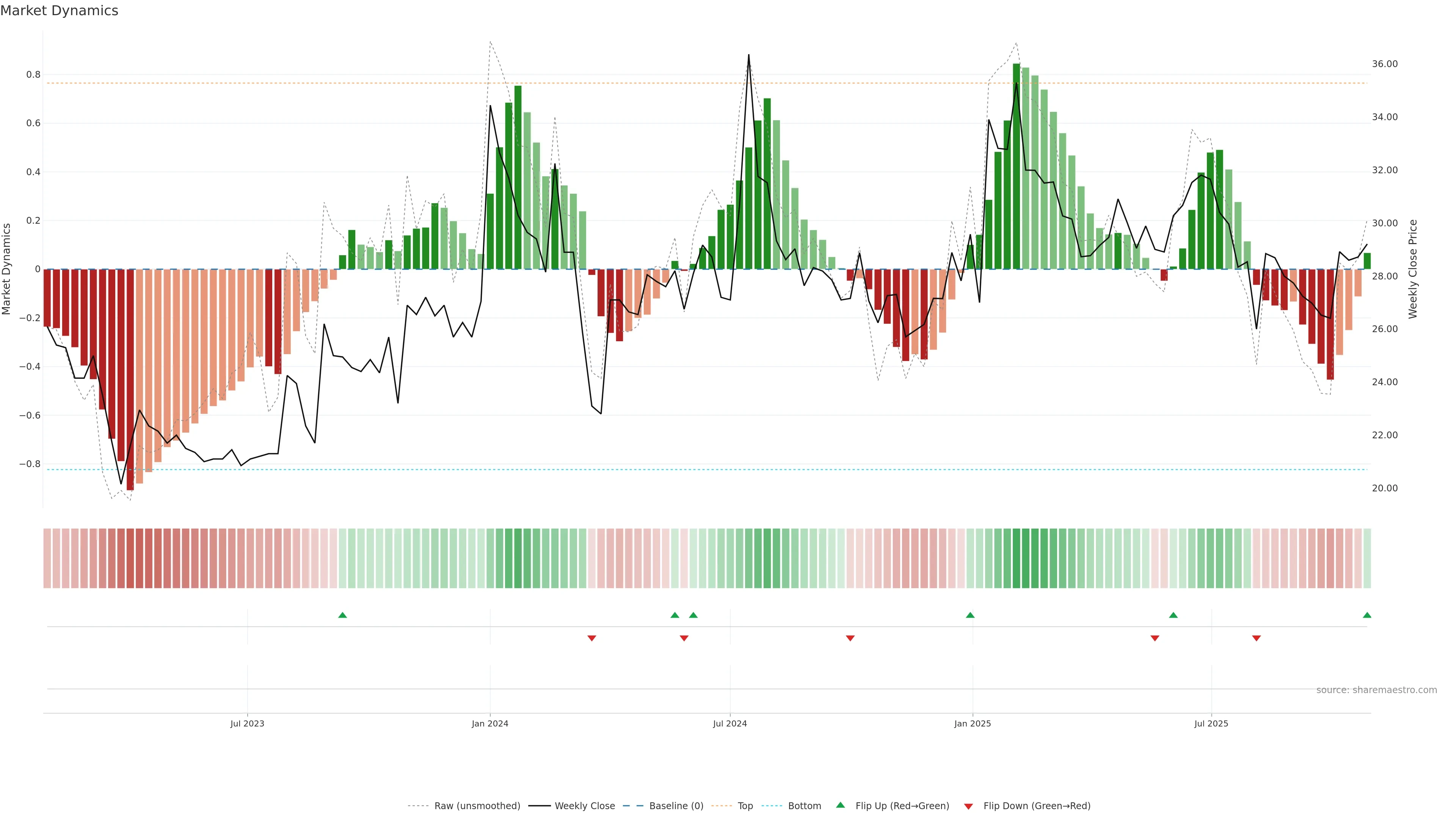Toggle the Weekly Close legend entry
Viewport: 1456px width, 819px height.
(x=584, y=806)
